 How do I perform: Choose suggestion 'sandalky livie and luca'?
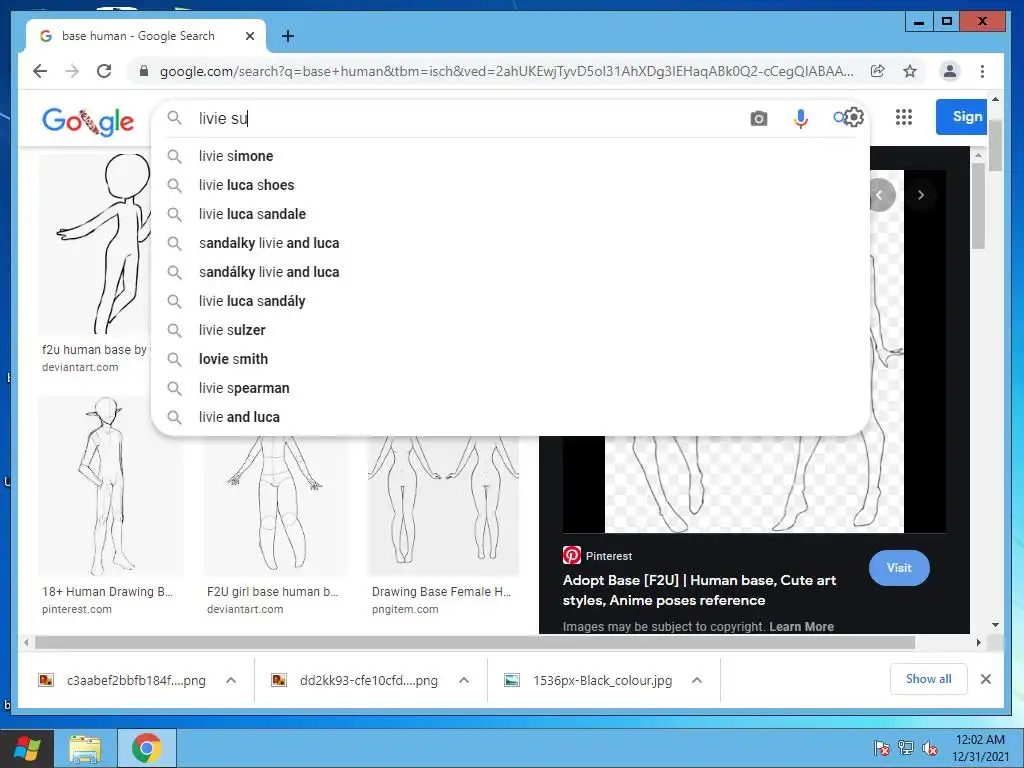click(510, 243)
